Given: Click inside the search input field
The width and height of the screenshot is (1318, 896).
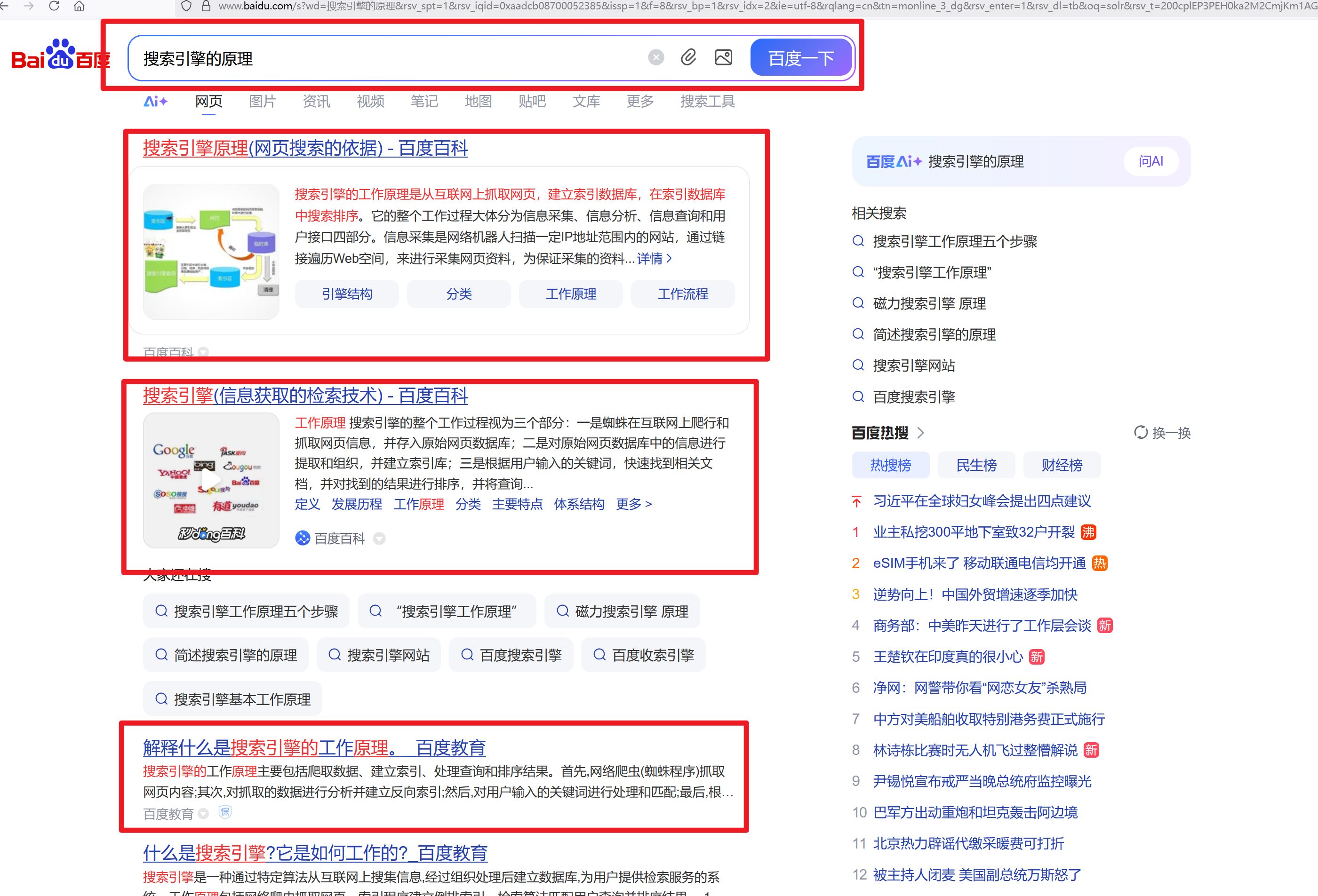Looking at the screenshot, I should 397,57.
